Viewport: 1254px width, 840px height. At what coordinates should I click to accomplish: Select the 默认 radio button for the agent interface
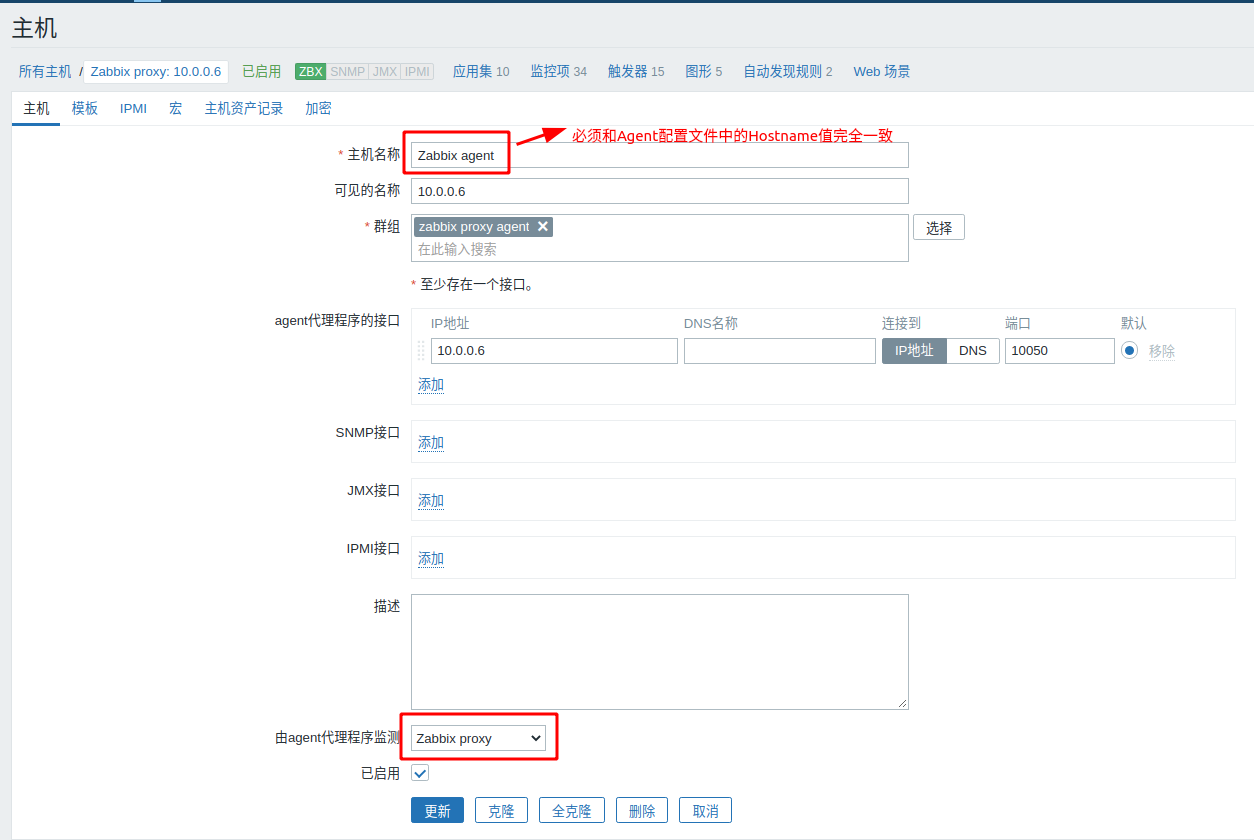(1129, 351)
